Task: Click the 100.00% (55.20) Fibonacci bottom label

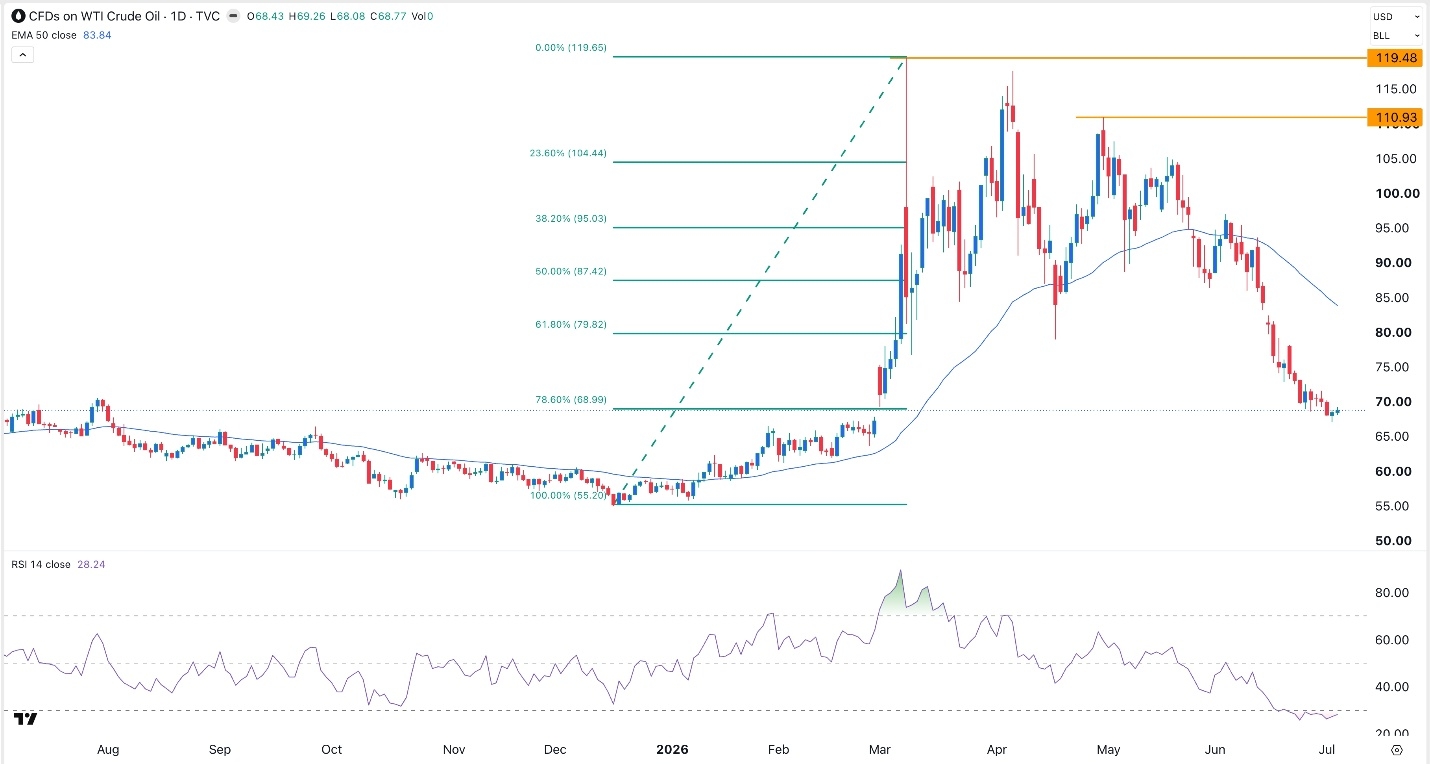Action: pyautogui.click(x=568, y=495)
